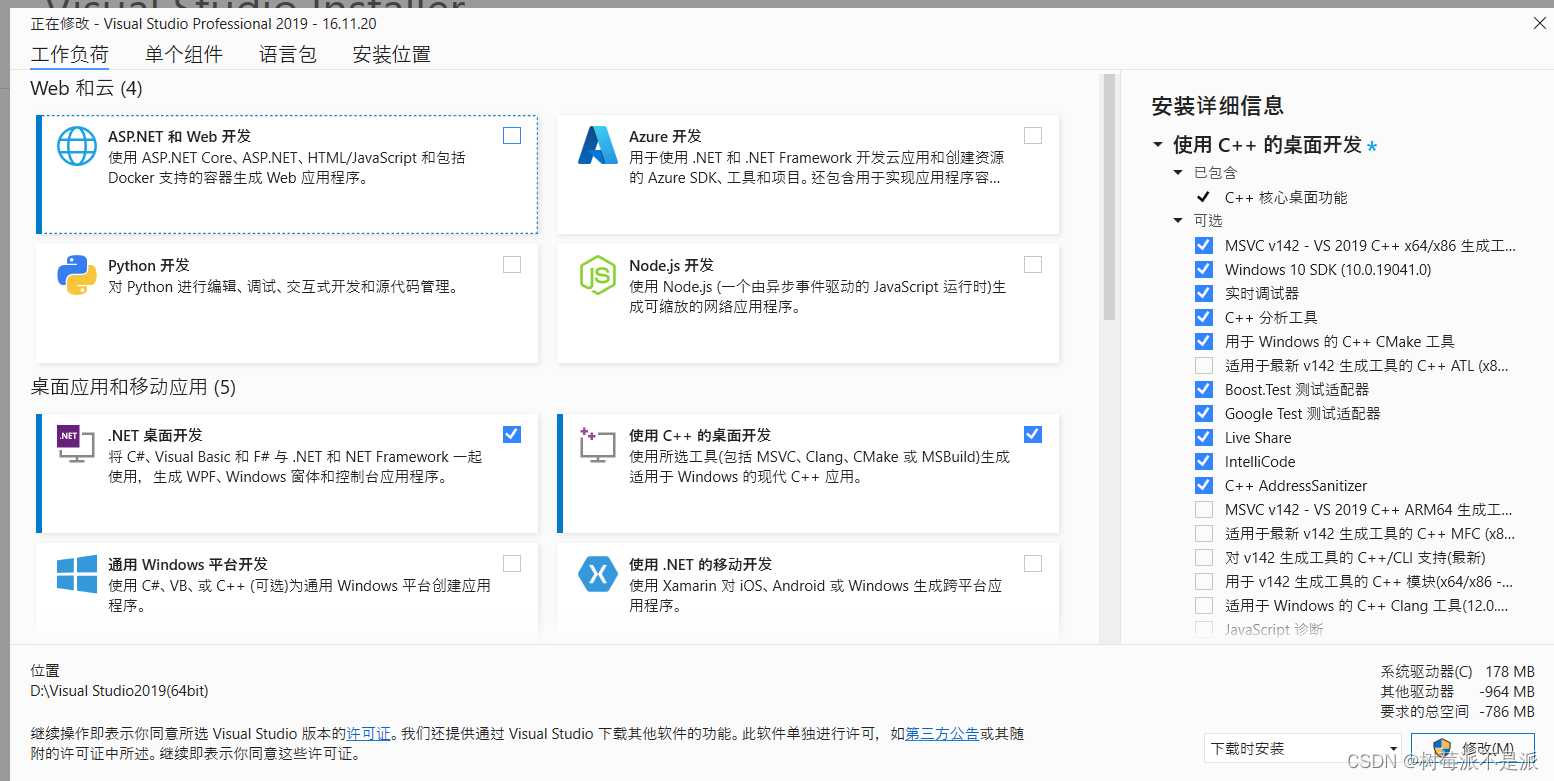
Task: Check the Python development workload
Action: (512, 264)
